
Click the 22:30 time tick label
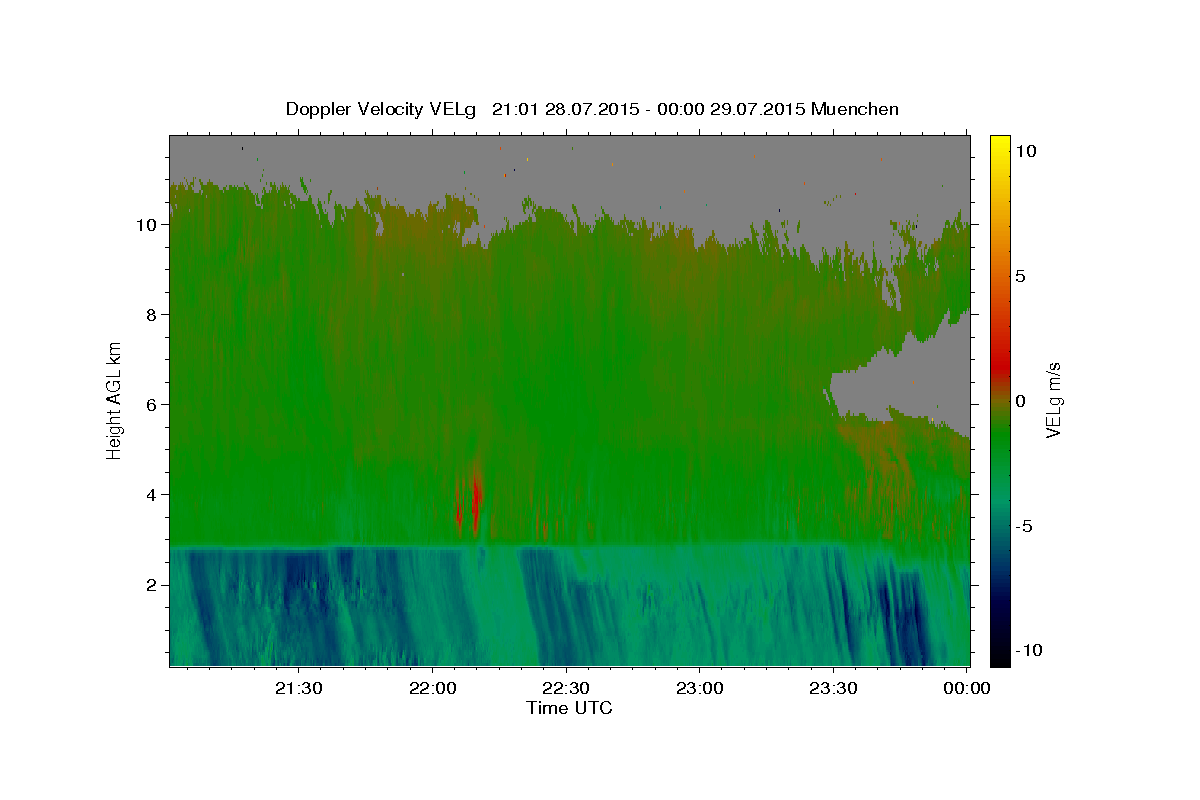566,688
